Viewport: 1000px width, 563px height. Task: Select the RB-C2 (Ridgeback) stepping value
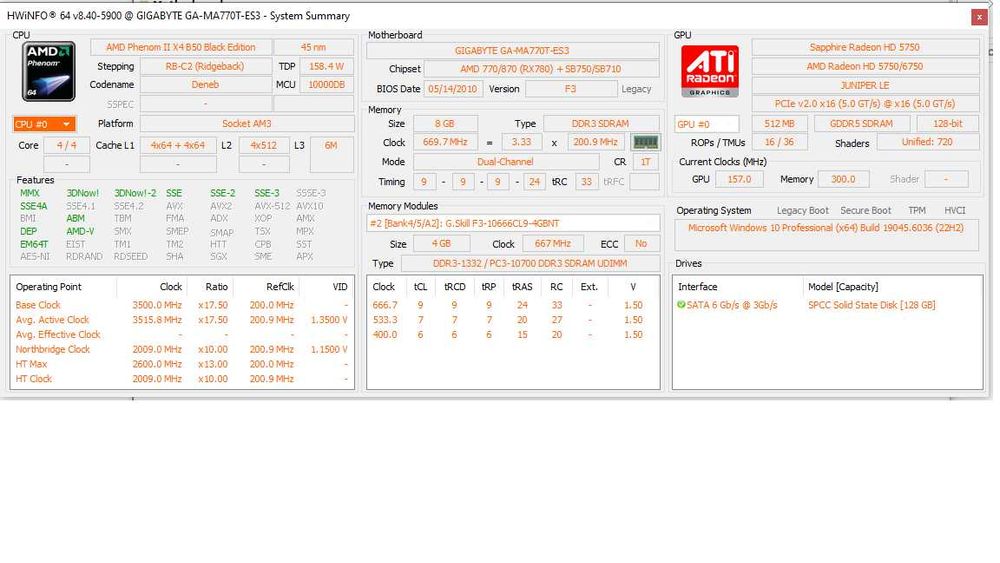tap(205, 66)
